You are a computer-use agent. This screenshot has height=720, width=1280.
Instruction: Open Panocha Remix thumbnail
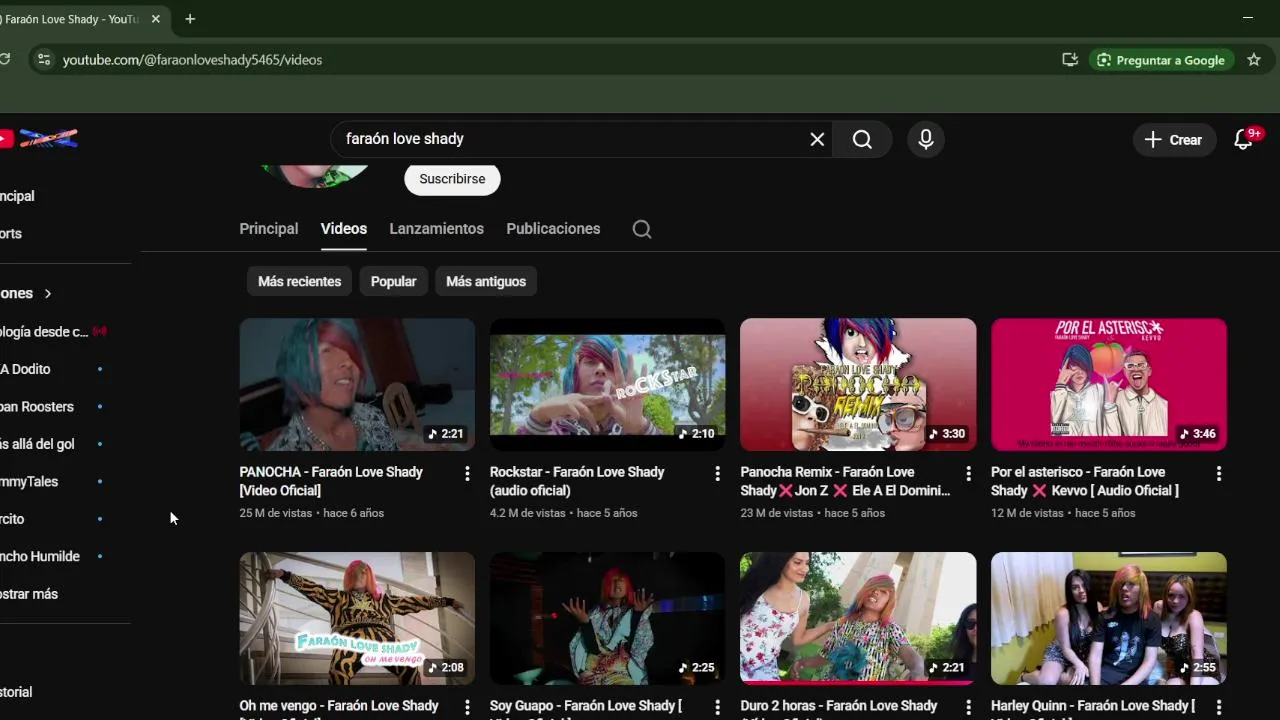(858, 385)
